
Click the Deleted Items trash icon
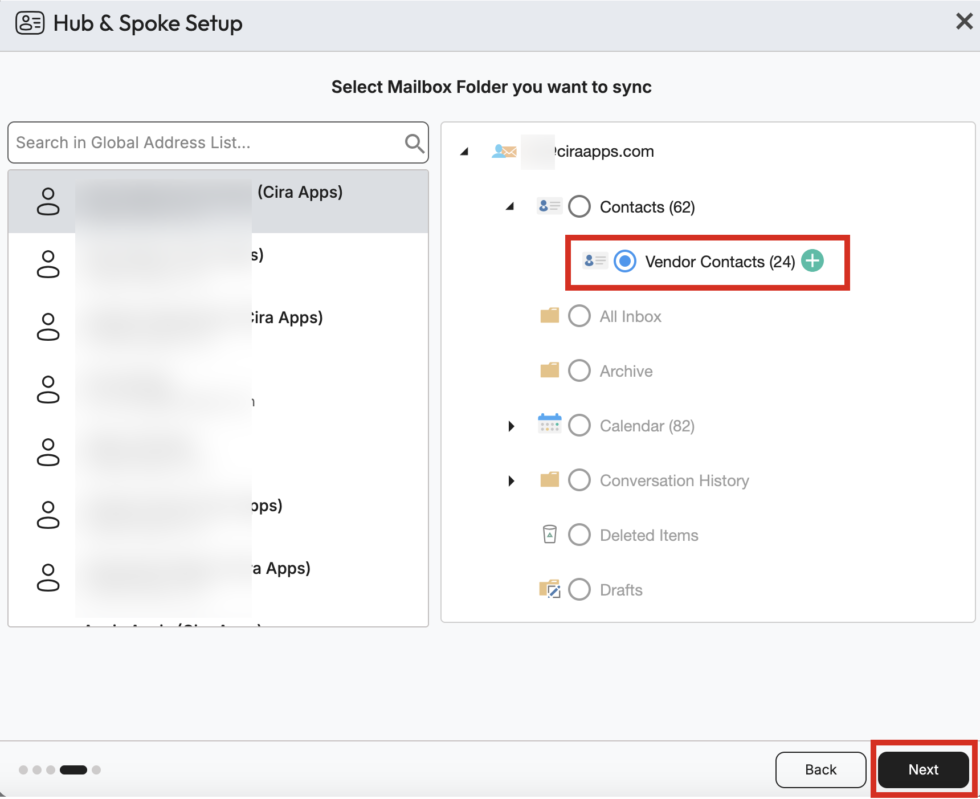coord(550,535)
